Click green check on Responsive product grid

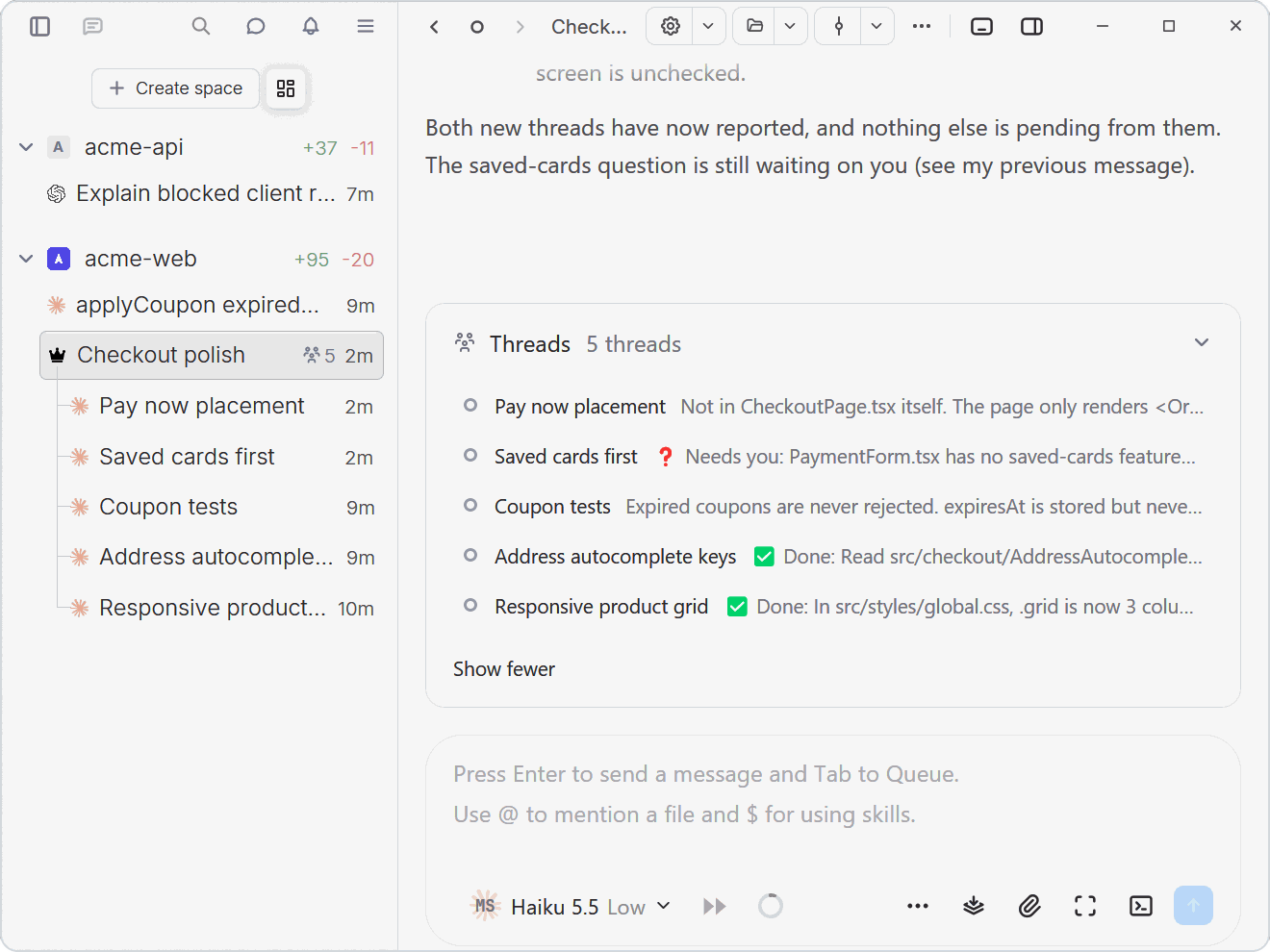point(737,607)
